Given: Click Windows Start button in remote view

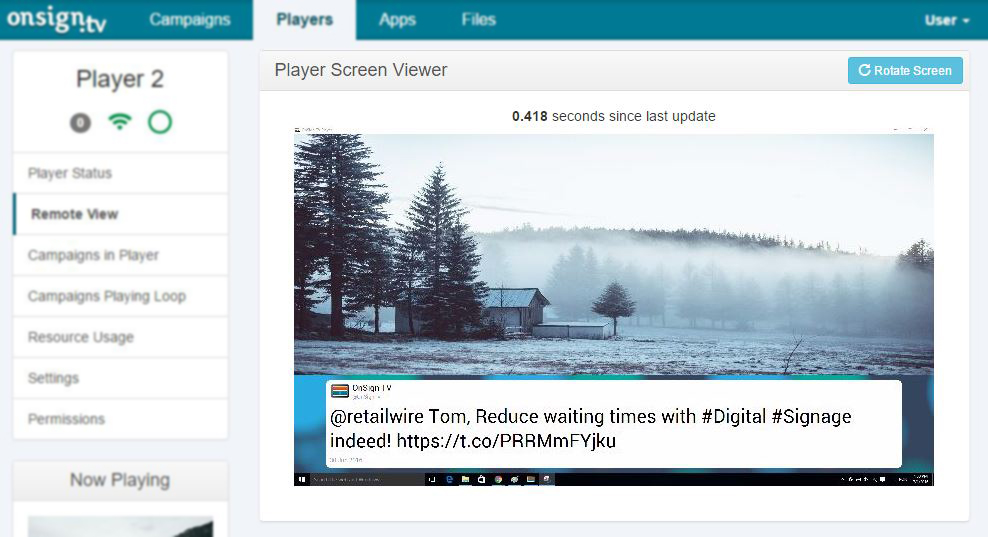Looking at the screenshot, I should [302, 480].
